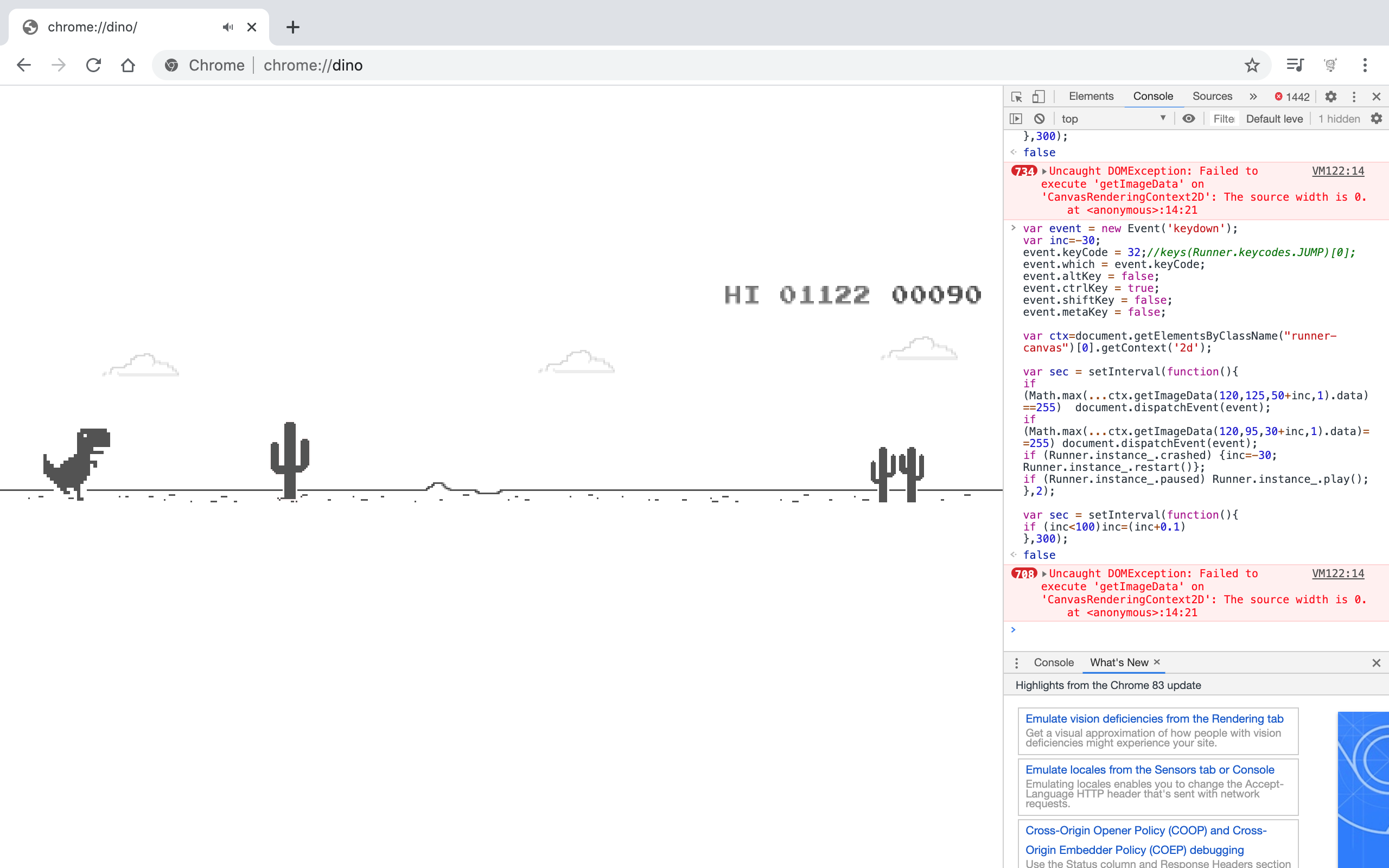Open Emulate vision deficiencies link
The height and width of the screenshot is (868, 1389).
(x=1154, y=719)
